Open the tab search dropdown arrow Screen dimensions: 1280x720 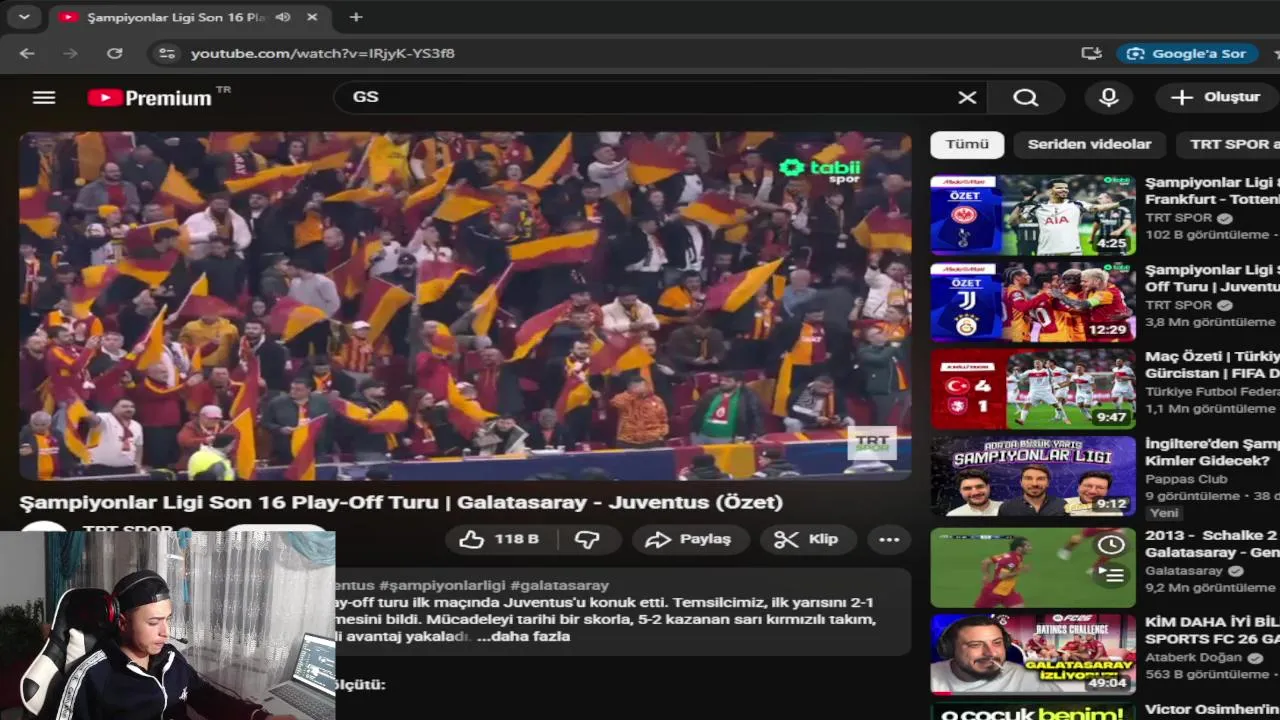click(24, 17)
